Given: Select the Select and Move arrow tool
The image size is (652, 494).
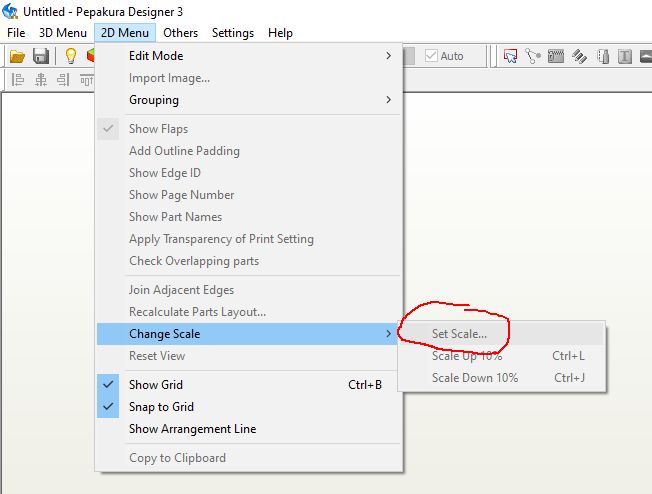Looking at the screenshot, I should pyautogui.click(x=511, y=56).
